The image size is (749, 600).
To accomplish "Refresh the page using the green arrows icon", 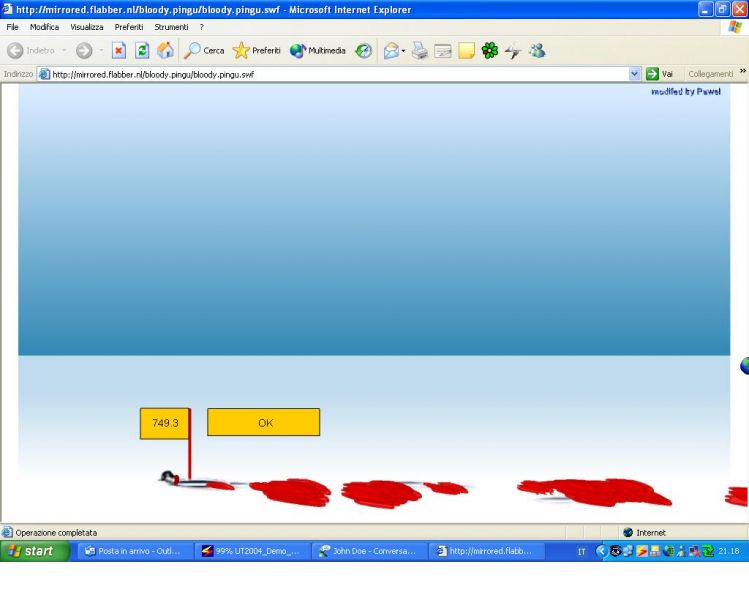I will [142, 51].
